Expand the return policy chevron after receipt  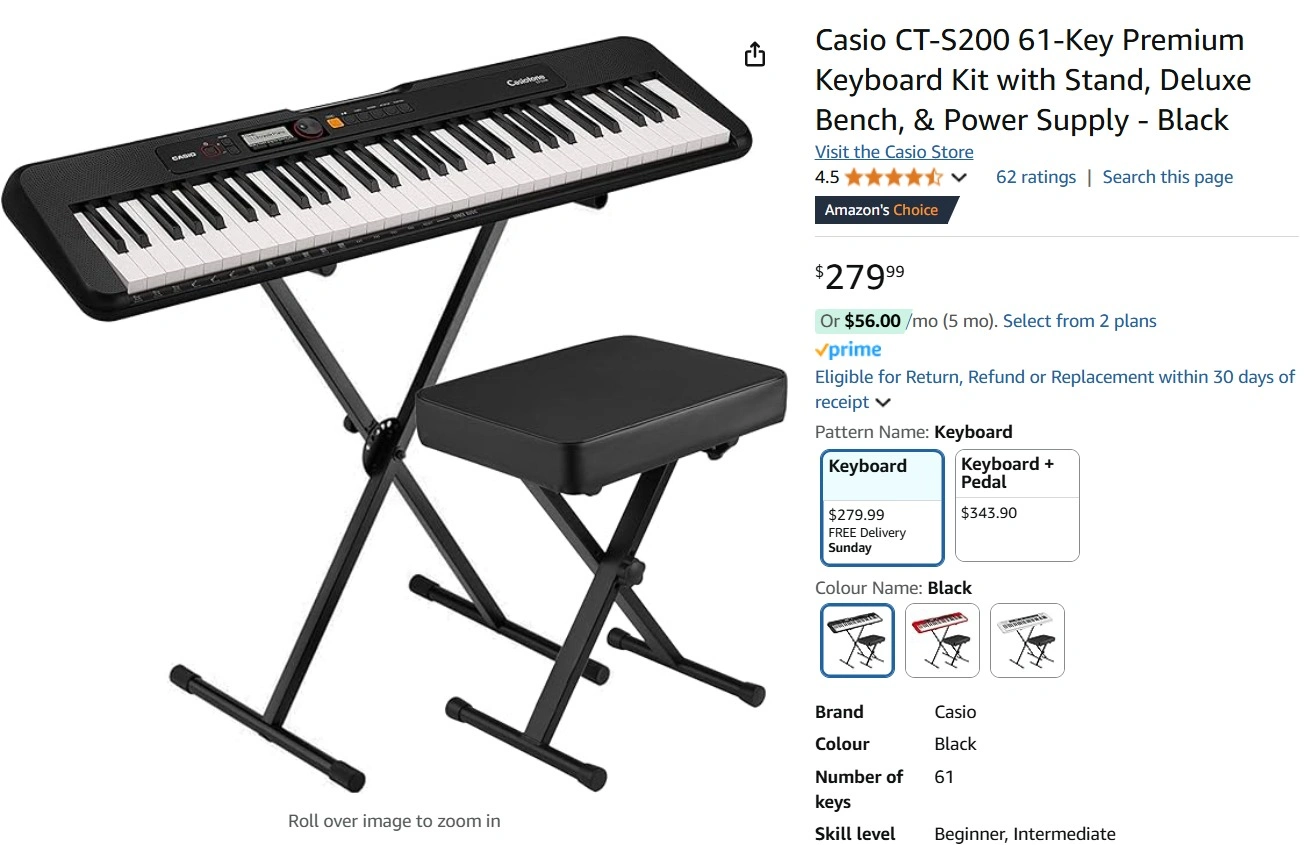(883, 403)
